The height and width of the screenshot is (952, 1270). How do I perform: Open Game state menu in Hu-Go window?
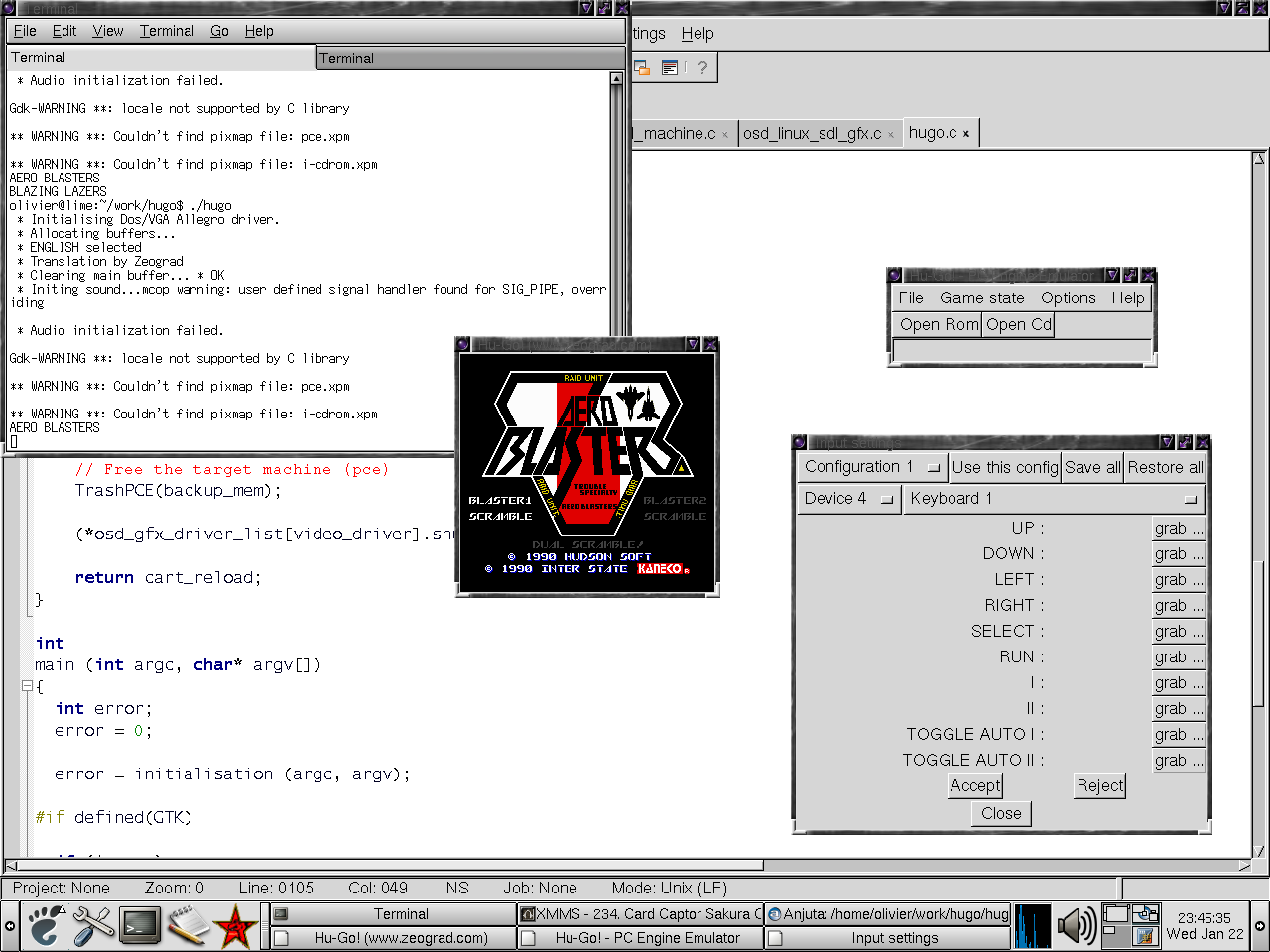[x=982, y=297]
